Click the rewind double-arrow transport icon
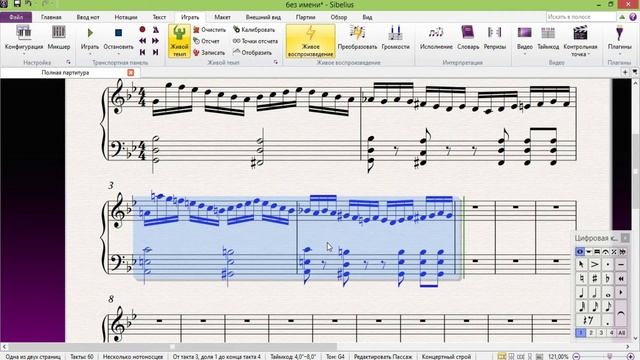Image resolution: width=640 pixels, height=360 pixels. click(x=142, y=41)
